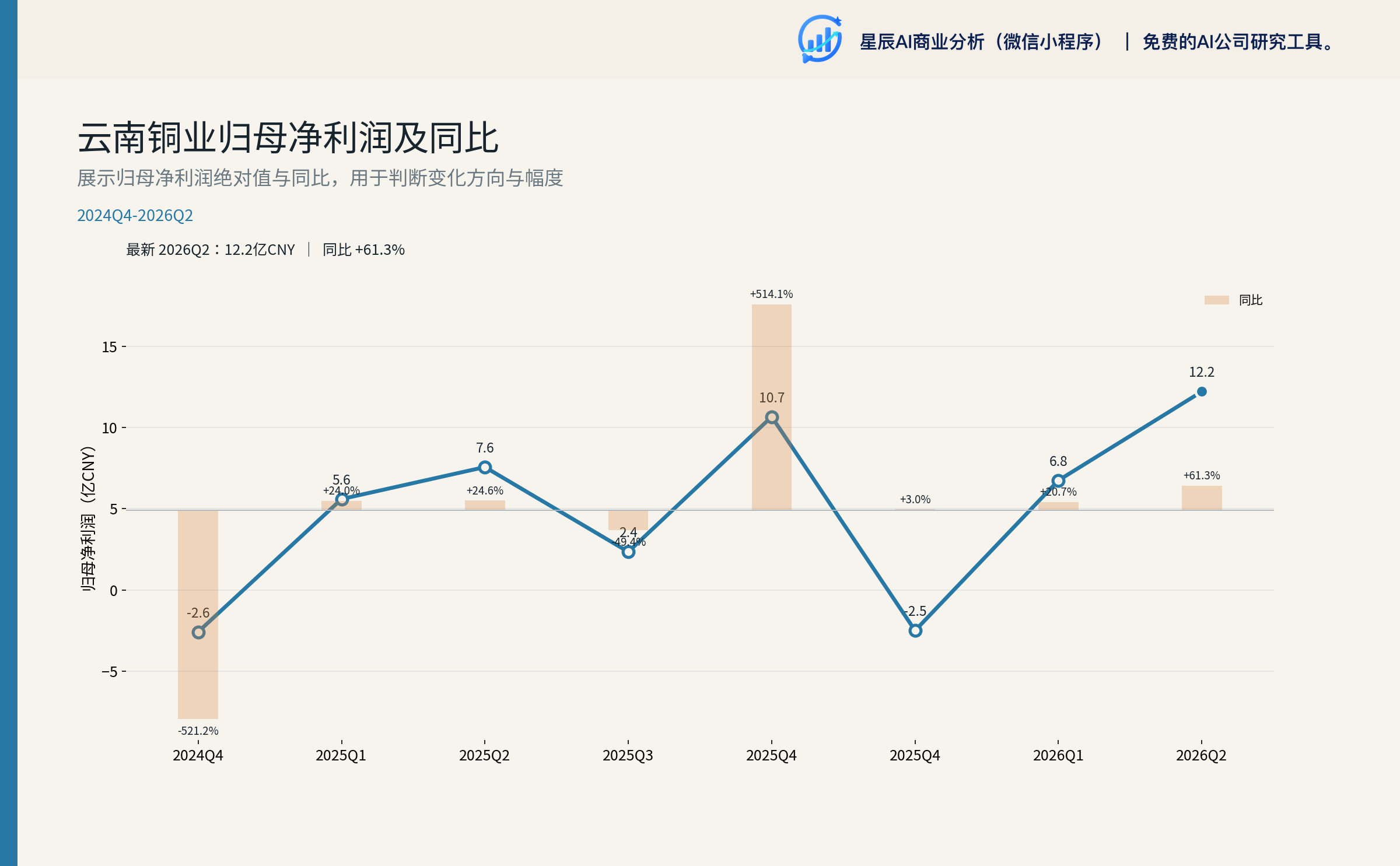Click the 2025Q2 x-axis label

485,756
